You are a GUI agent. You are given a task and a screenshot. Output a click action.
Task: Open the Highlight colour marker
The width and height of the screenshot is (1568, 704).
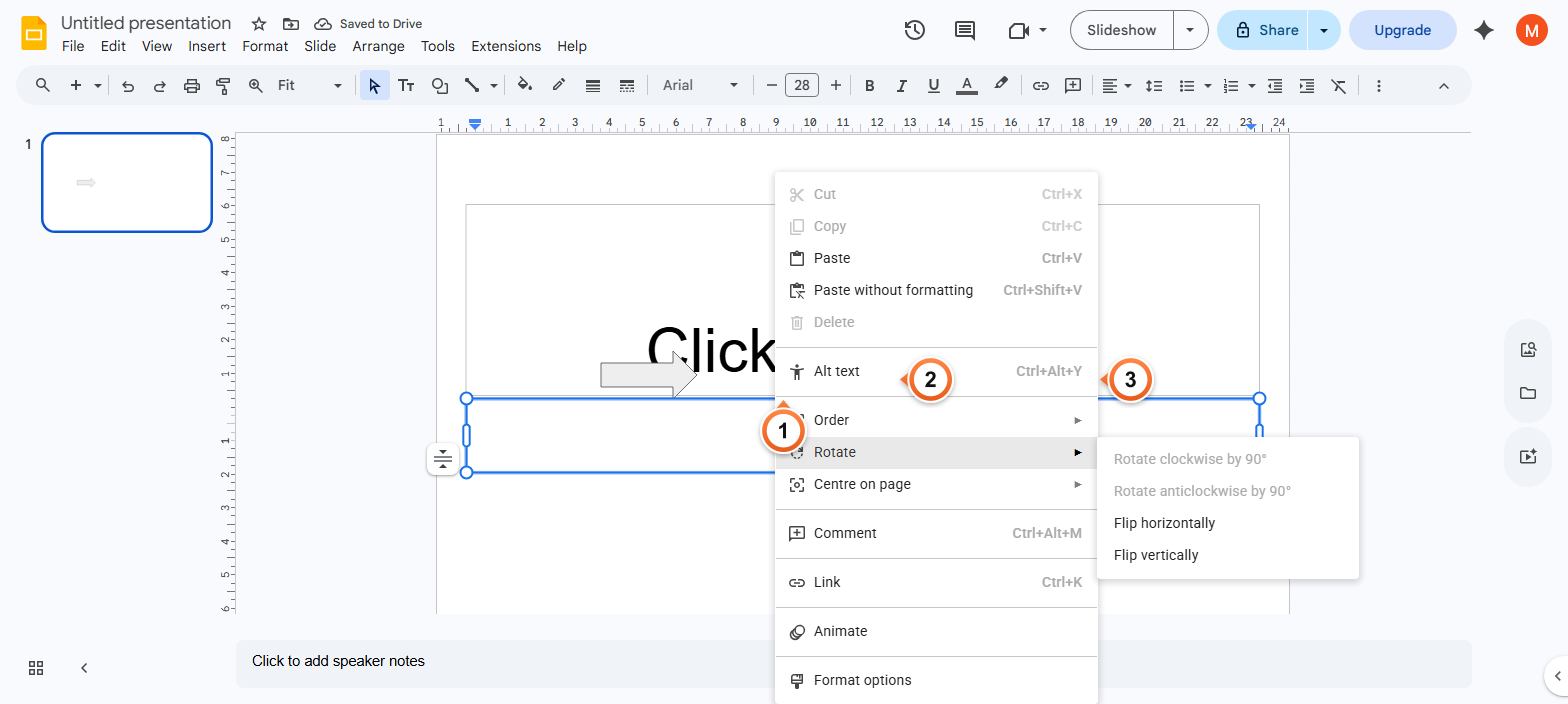click(1000, 86)
